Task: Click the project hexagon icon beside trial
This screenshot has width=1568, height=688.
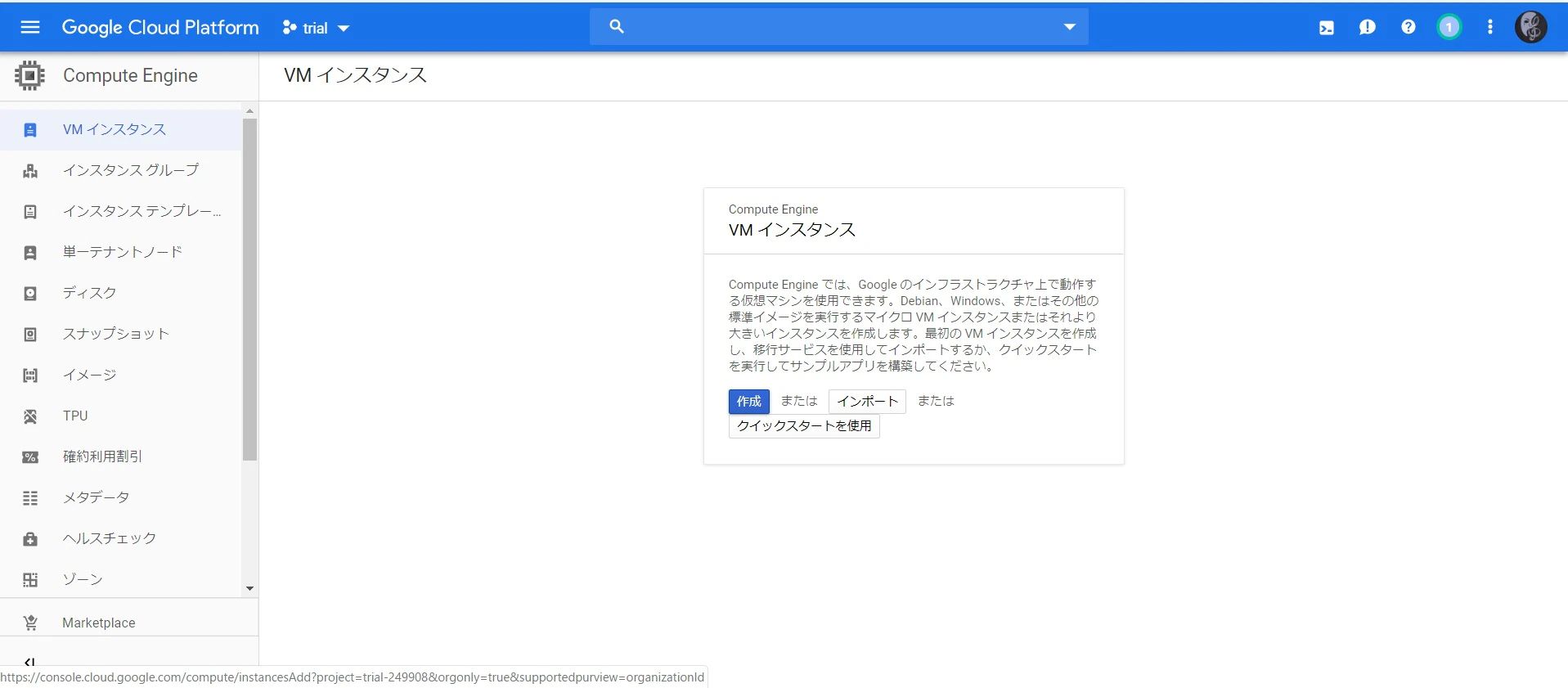Action: [289, 28]
